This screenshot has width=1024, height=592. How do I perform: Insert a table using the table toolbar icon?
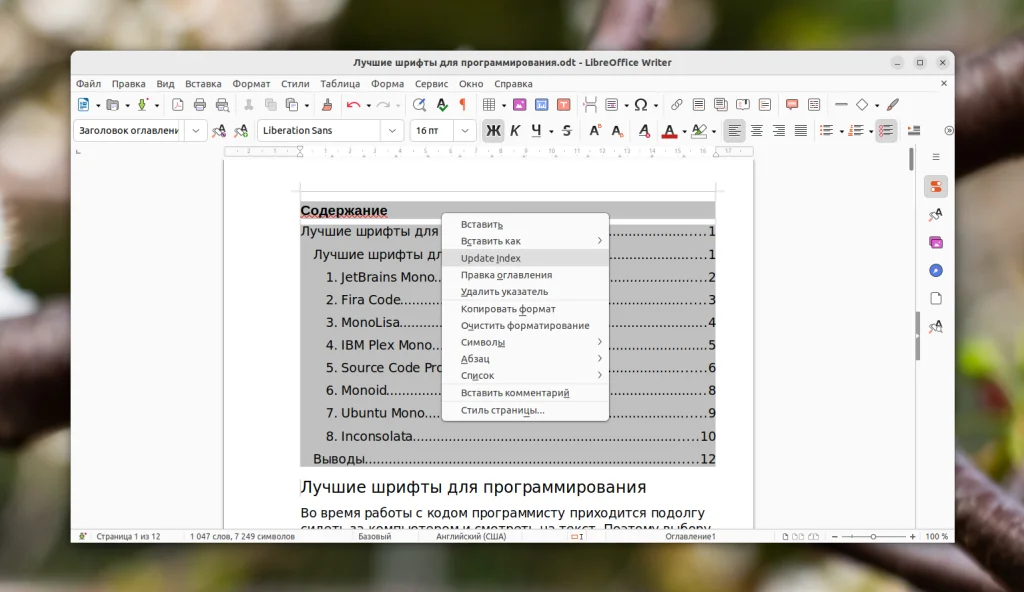coord(489,104)
